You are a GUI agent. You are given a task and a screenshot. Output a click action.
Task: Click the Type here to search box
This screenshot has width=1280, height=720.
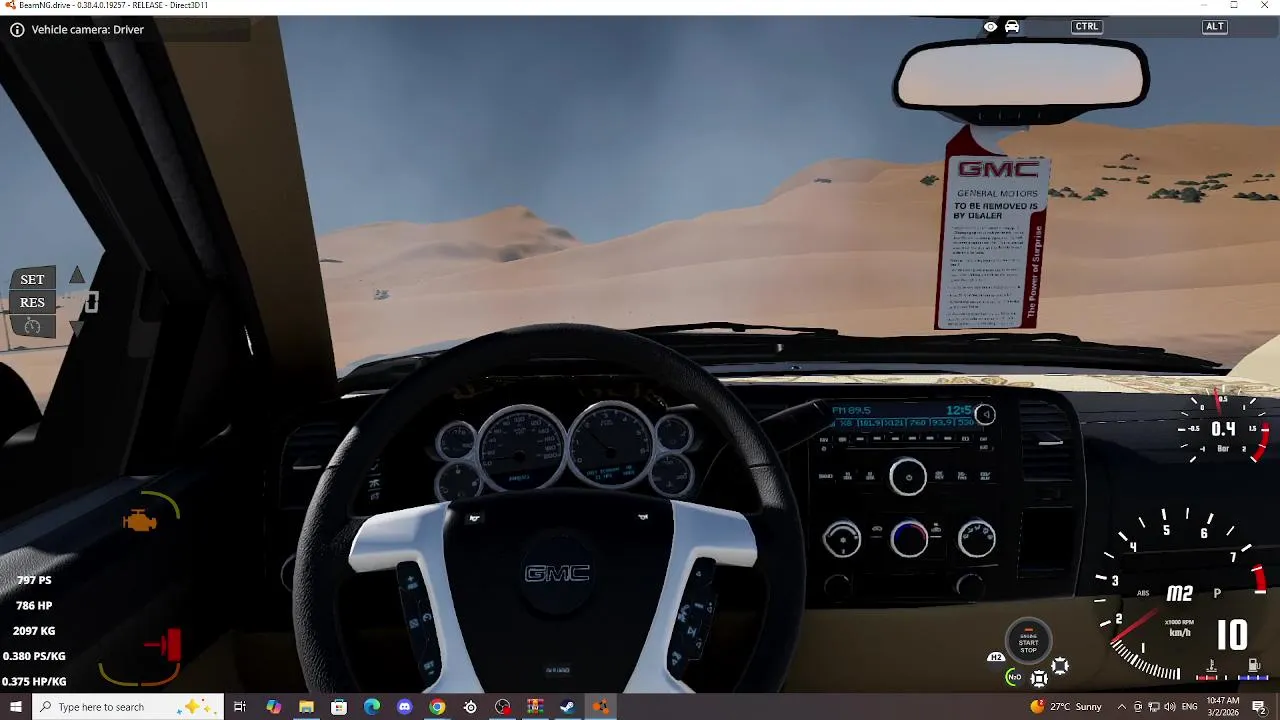pos(128,707)
